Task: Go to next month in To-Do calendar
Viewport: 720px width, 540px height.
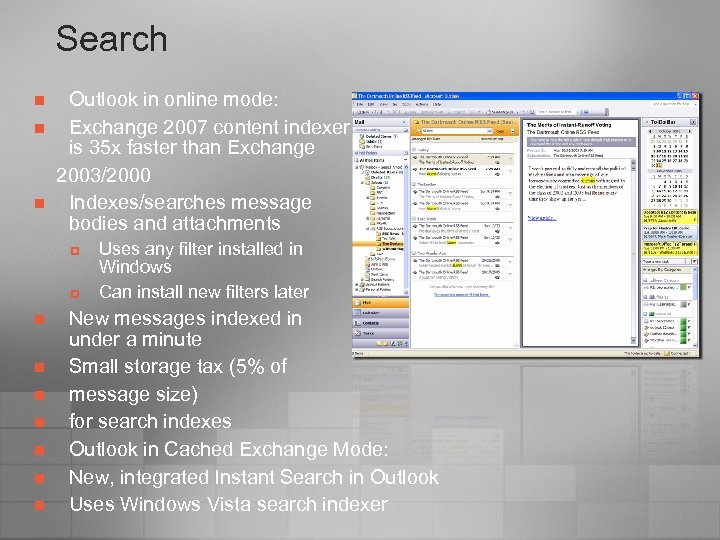Action: [x=690, y=131]
